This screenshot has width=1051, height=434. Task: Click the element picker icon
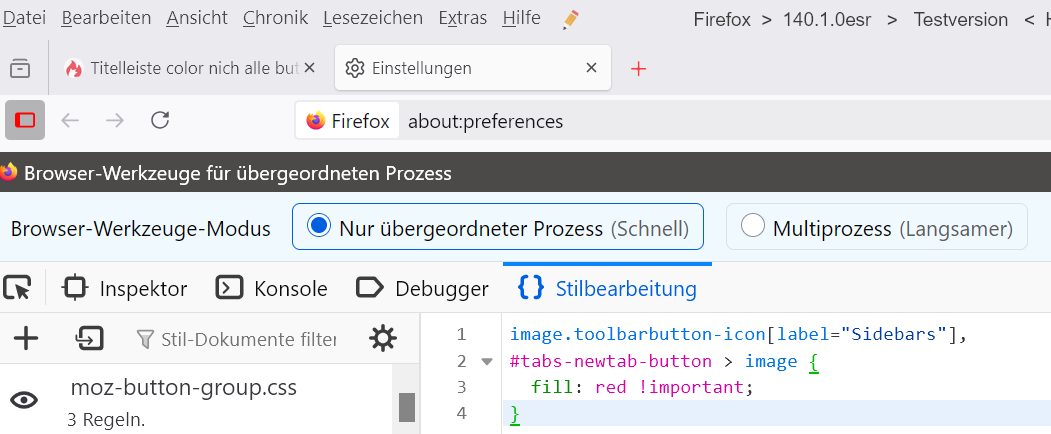pos(17,289)
